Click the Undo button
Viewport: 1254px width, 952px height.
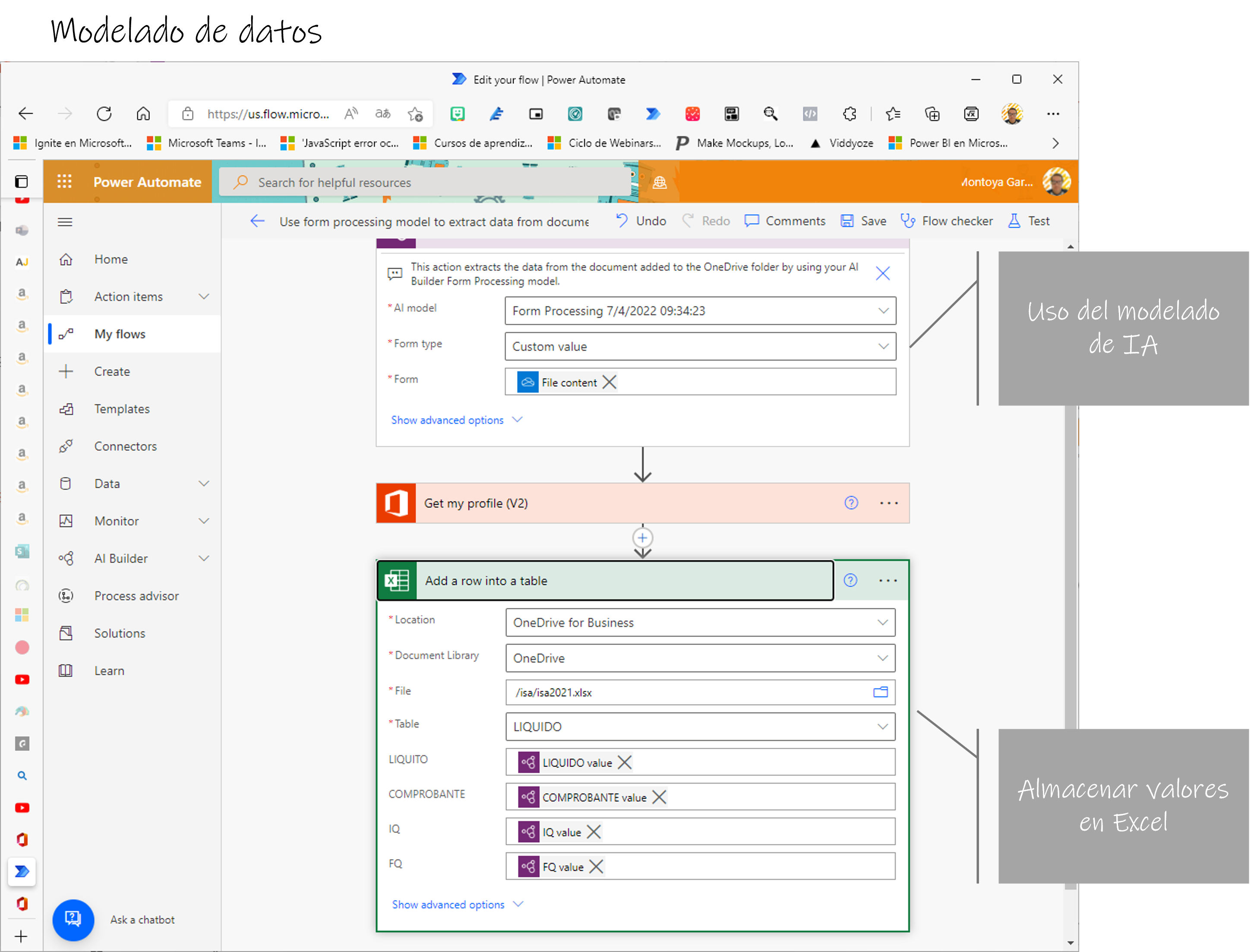[x=641, y=221]
